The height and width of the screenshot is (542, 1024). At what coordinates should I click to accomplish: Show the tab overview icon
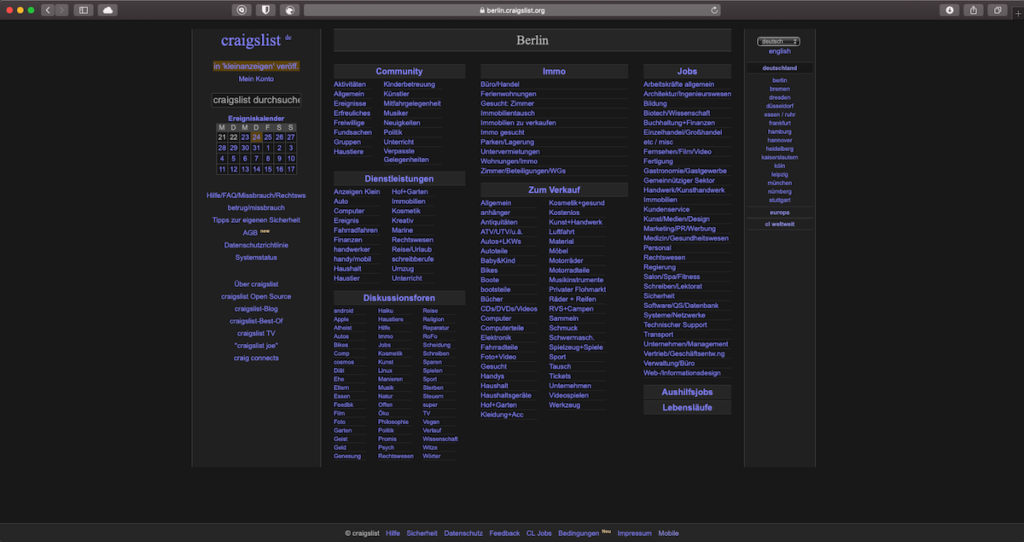tap(998, 10)
